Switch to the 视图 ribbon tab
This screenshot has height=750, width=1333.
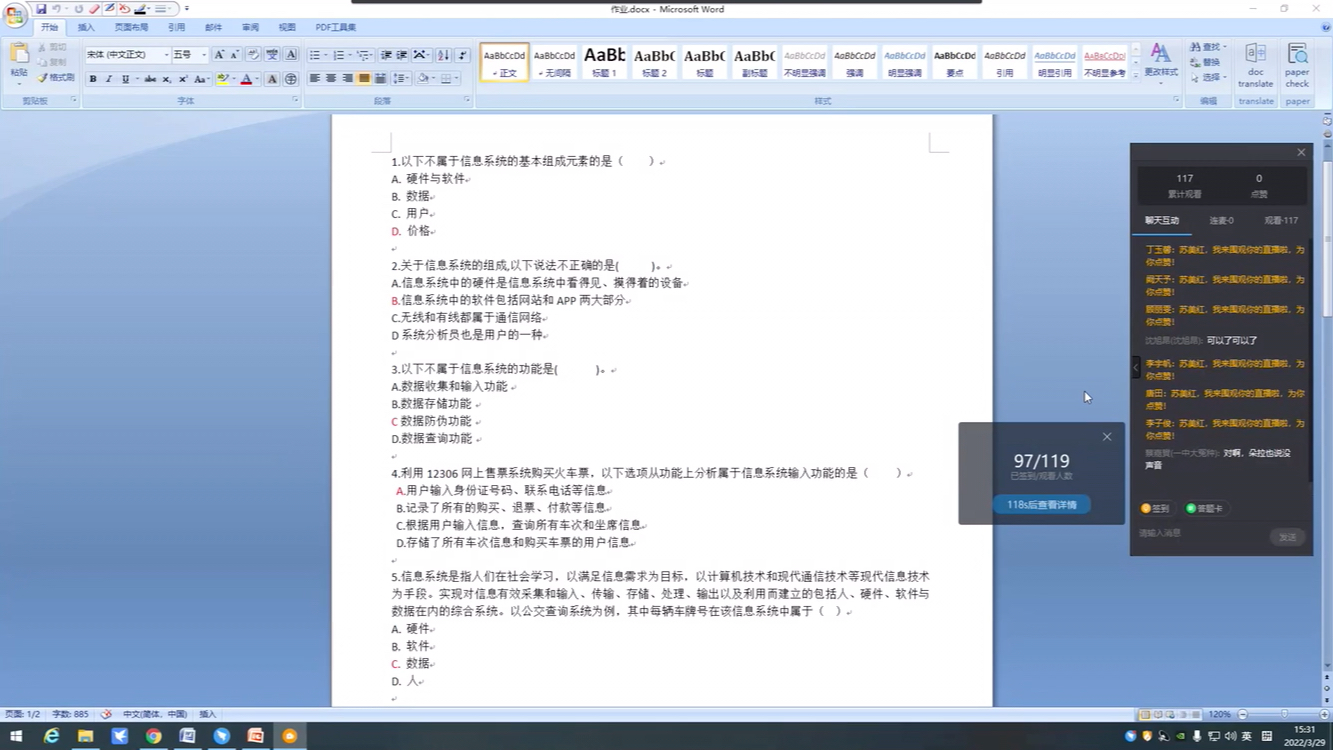(287, 28)
